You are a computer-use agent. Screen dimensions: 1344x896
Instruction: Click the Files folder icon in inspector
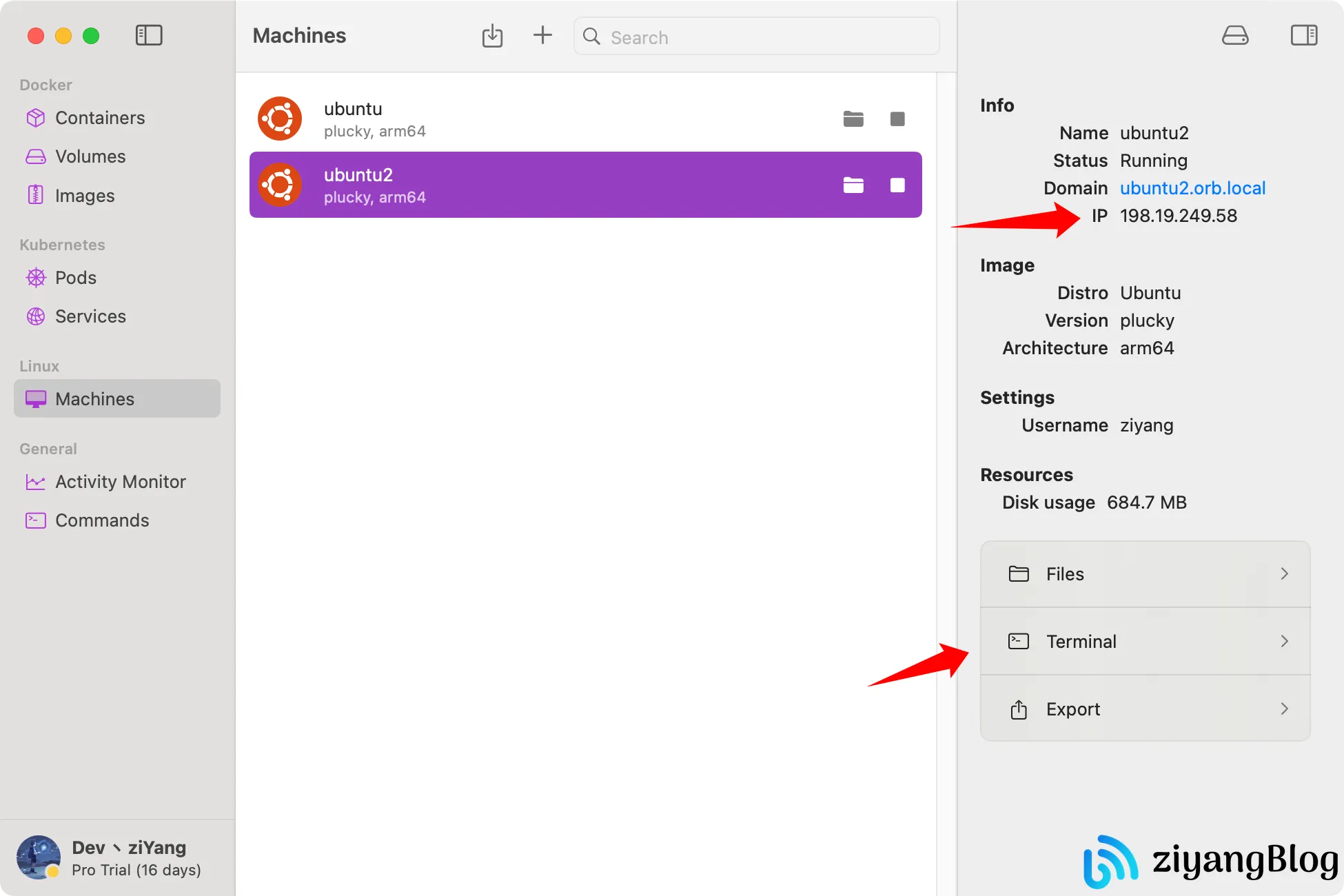(1019, 573)
